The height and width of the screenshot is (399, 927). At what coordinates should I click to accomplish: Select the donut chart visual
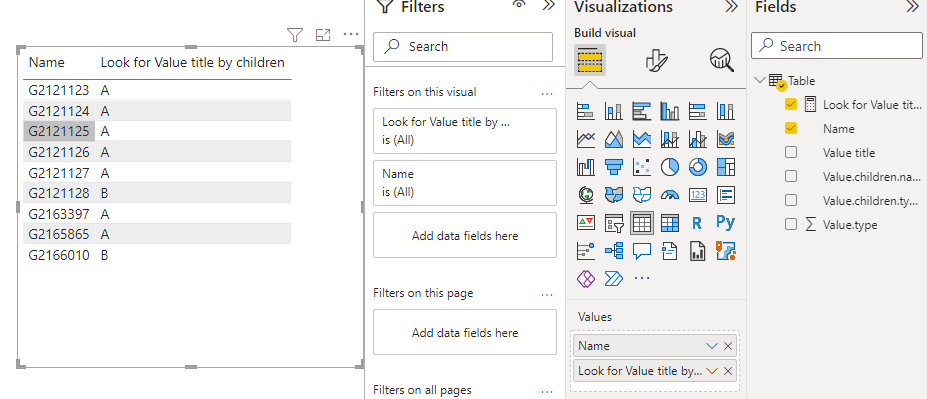click(698, 167)
